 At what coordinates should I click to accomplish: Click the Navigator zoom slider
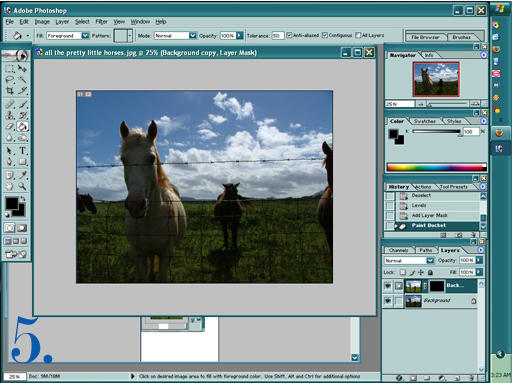tap(448, 104)
